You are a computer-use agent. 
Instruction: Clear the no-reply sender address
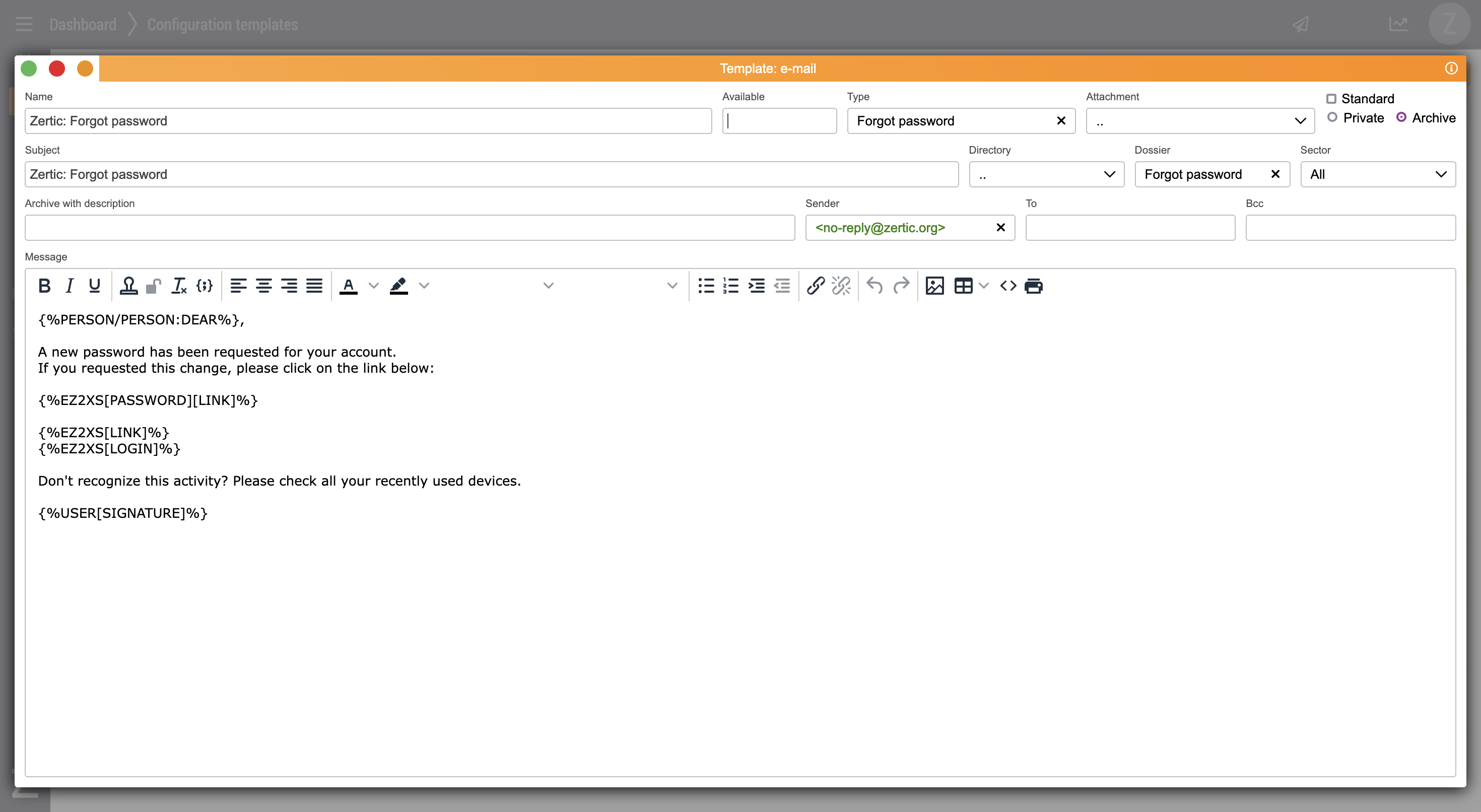click(x=1000, y=228)
